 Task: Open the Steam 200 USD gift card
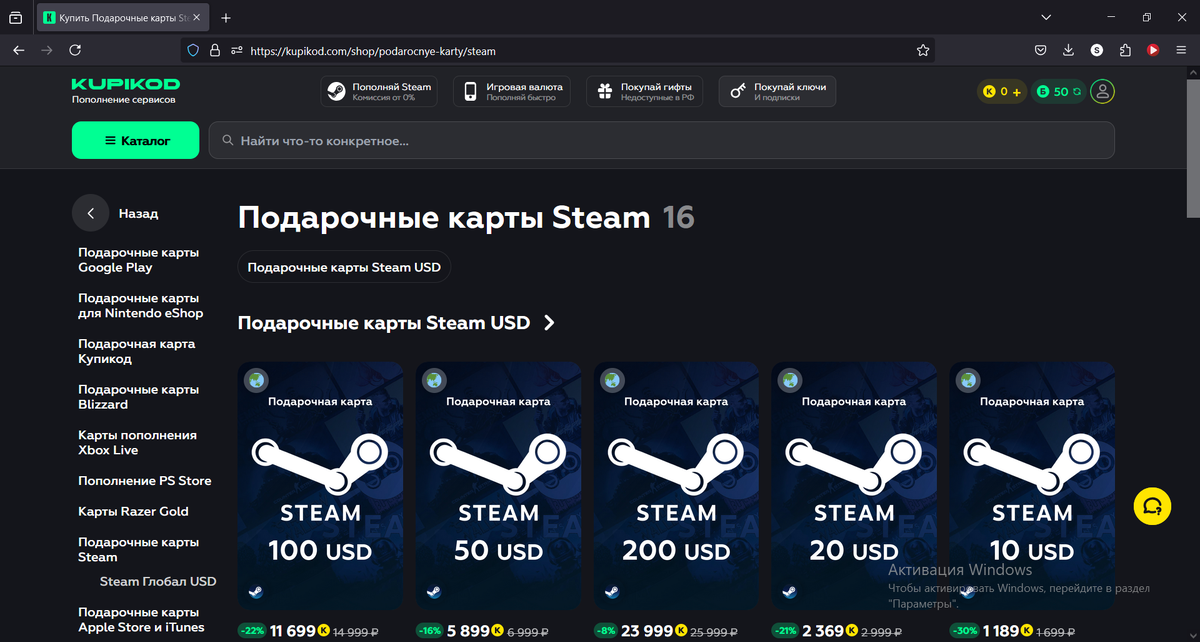[x=676, y=486]
